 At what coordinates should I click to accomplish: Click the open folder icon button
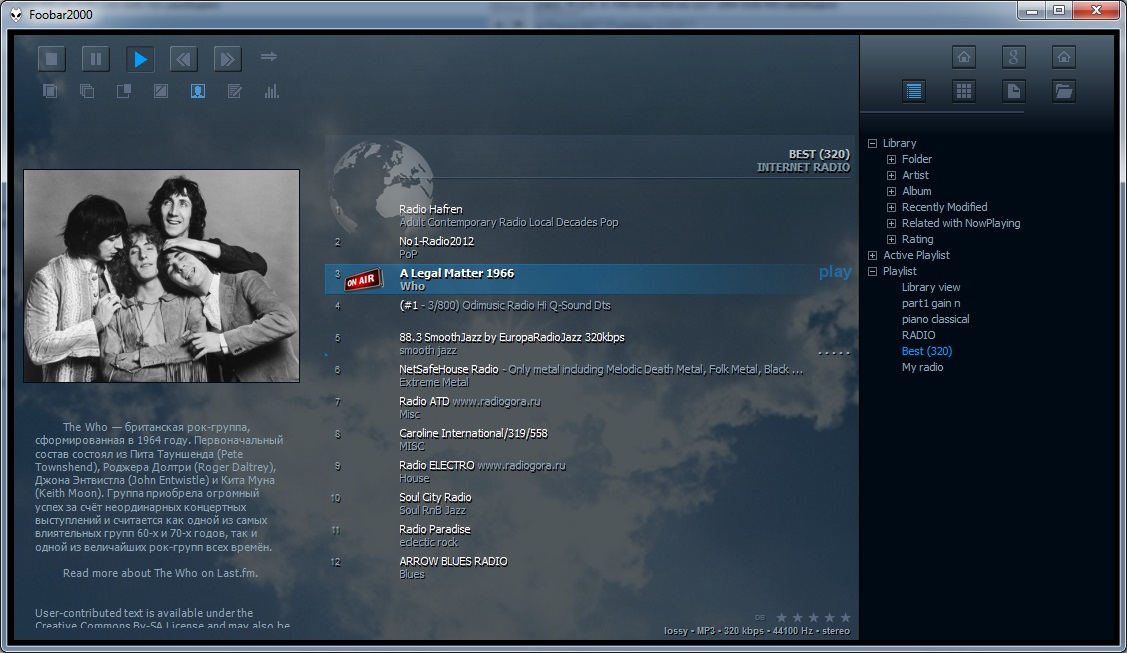[1064, 91]
